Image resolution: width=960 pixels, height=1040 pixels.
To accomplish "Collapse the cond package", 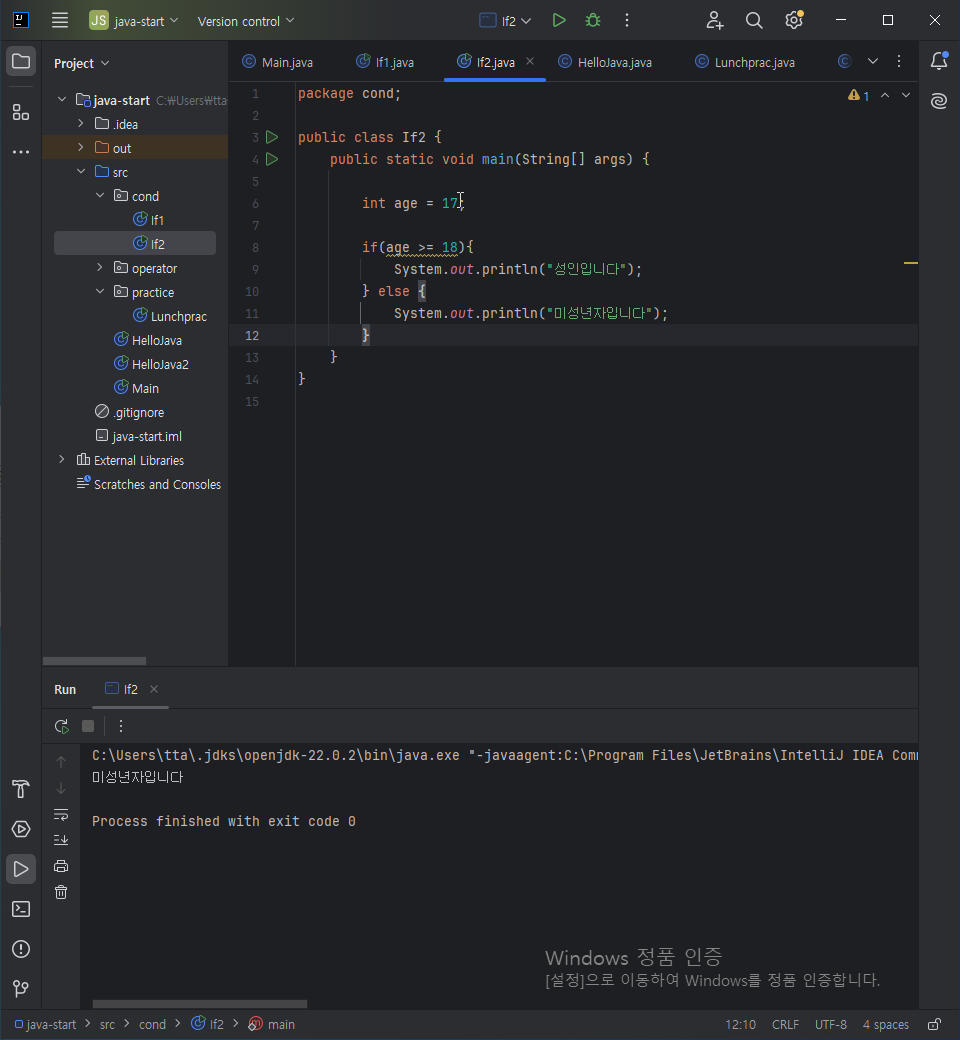I will point(100,196).
